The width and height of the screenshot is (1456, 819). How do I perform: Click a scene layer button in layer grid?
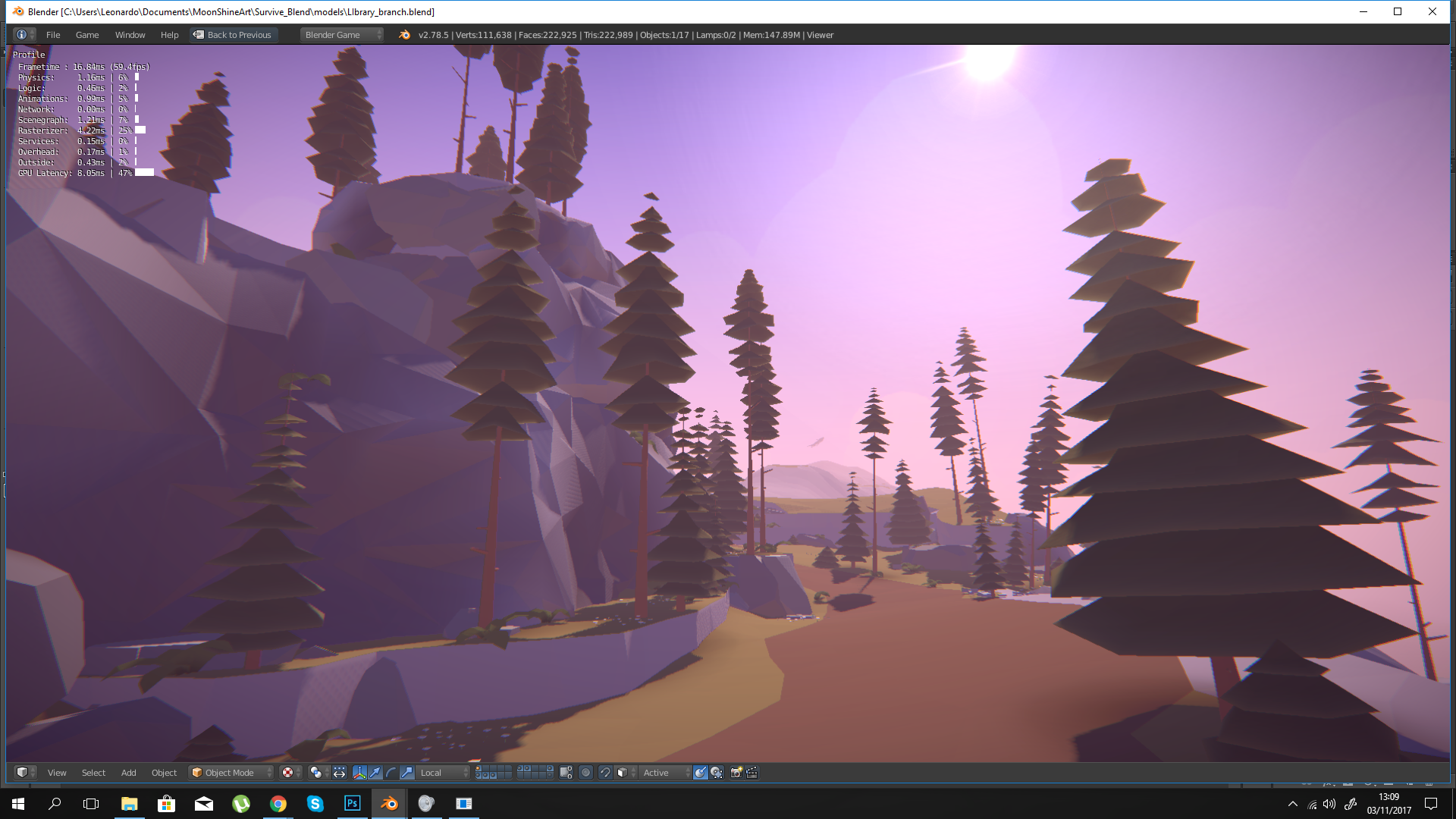[479, 770]
